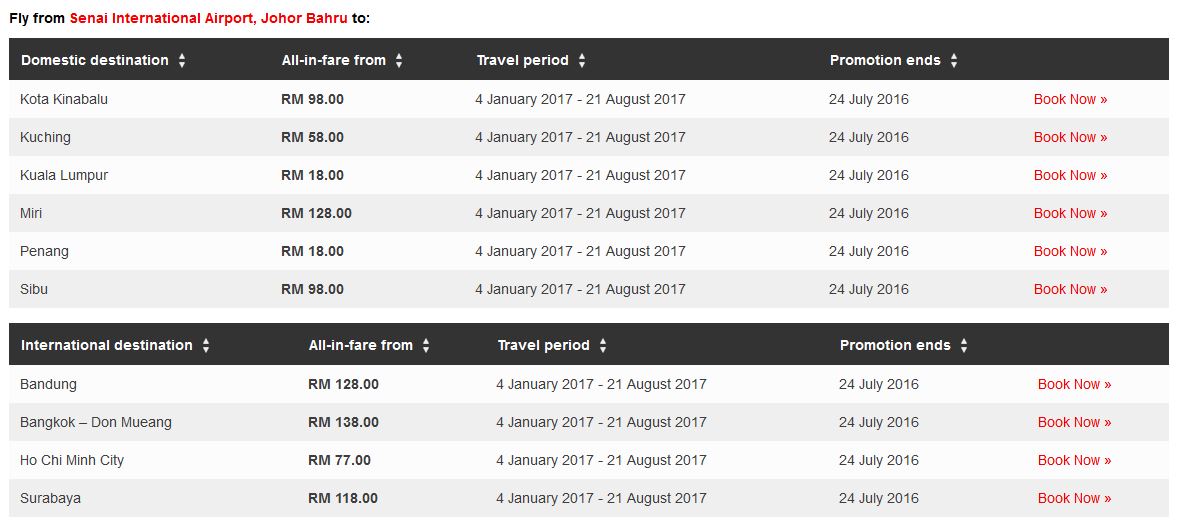This screenshot has width=1181, height=525.
Task: Book Now for Penang flight
Action: tap(1070, 252)
